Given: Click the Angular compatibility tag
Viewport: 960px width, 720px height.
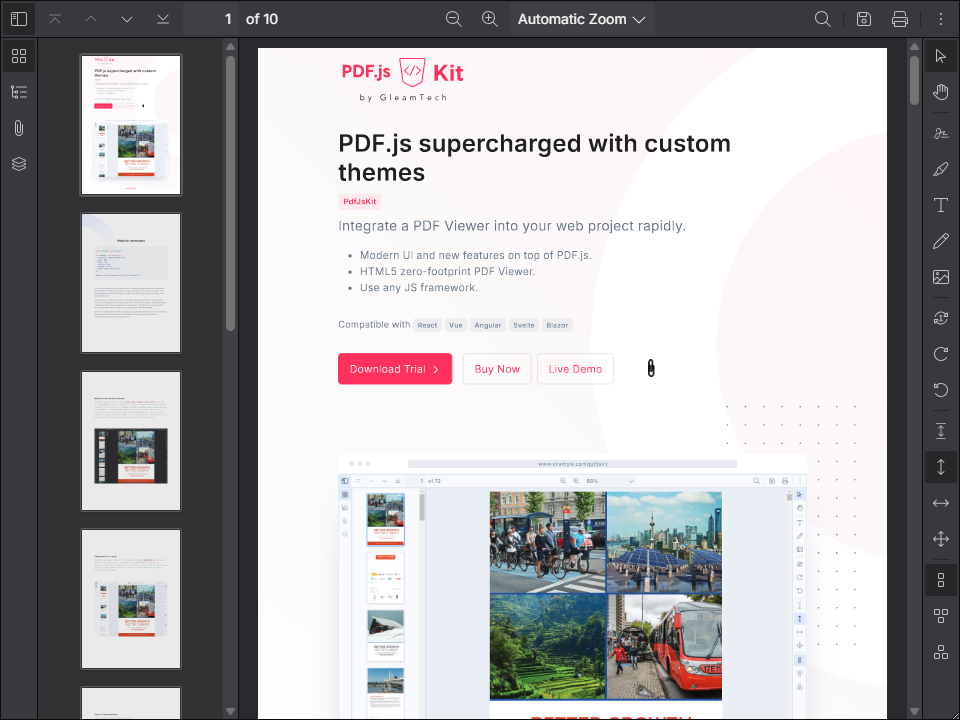Looking at the screenshot, I should point(488,325).
